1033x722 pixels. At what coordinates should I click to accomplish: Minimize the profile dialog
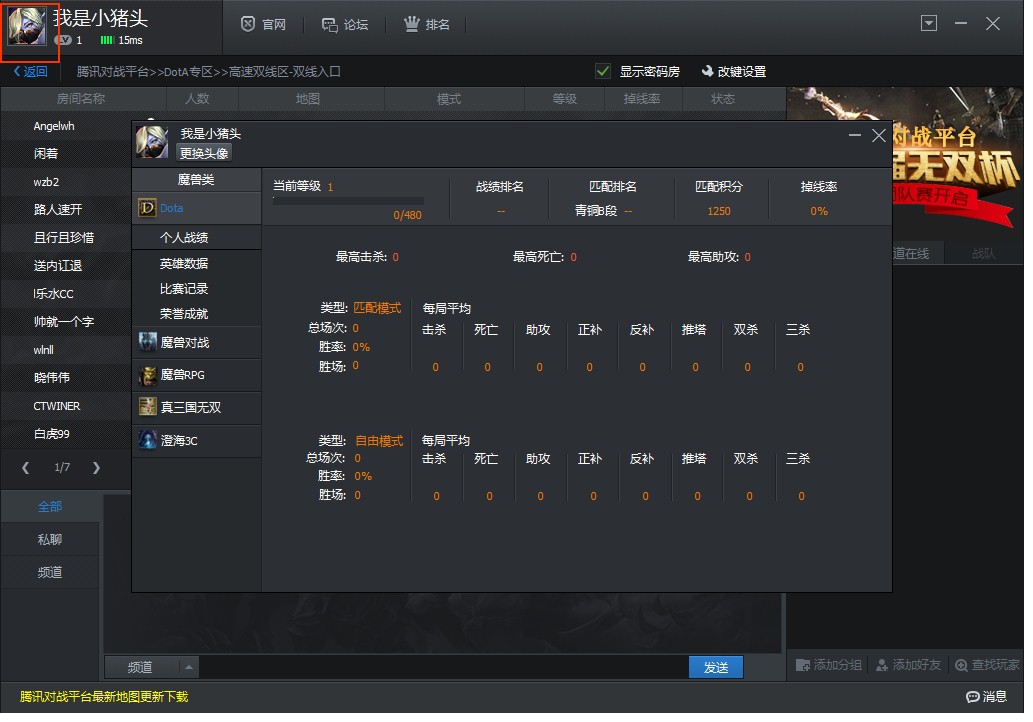[x=854, y=135]
